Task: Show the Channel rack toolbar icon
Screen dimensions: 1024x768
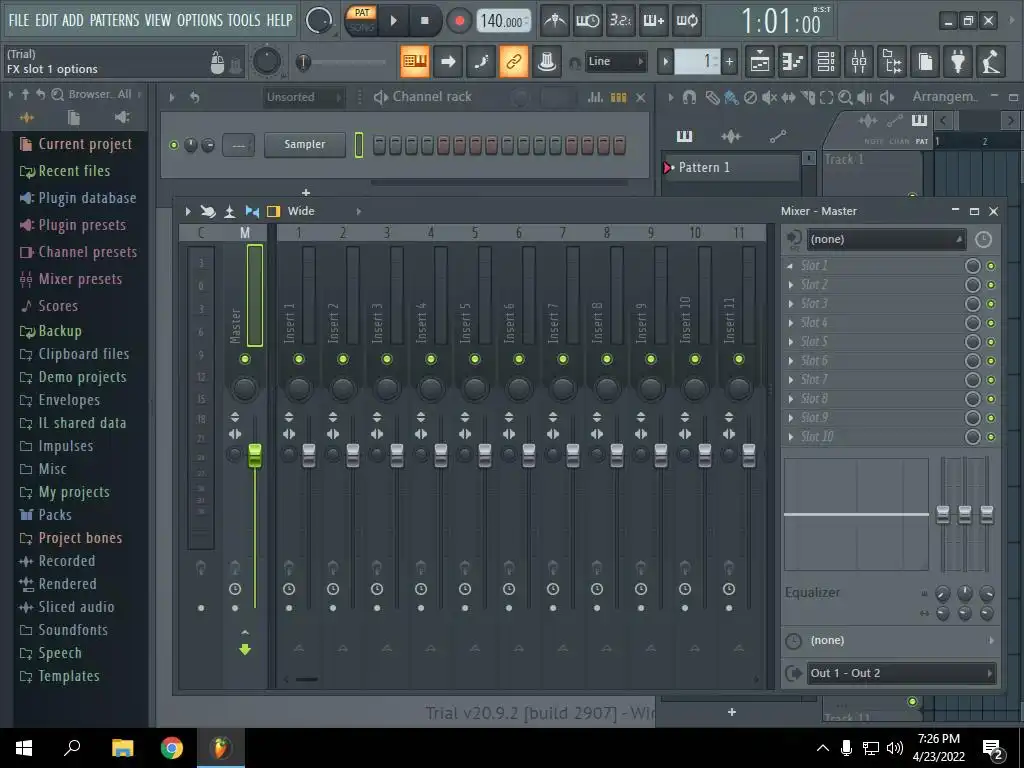Action: point(826,62)
